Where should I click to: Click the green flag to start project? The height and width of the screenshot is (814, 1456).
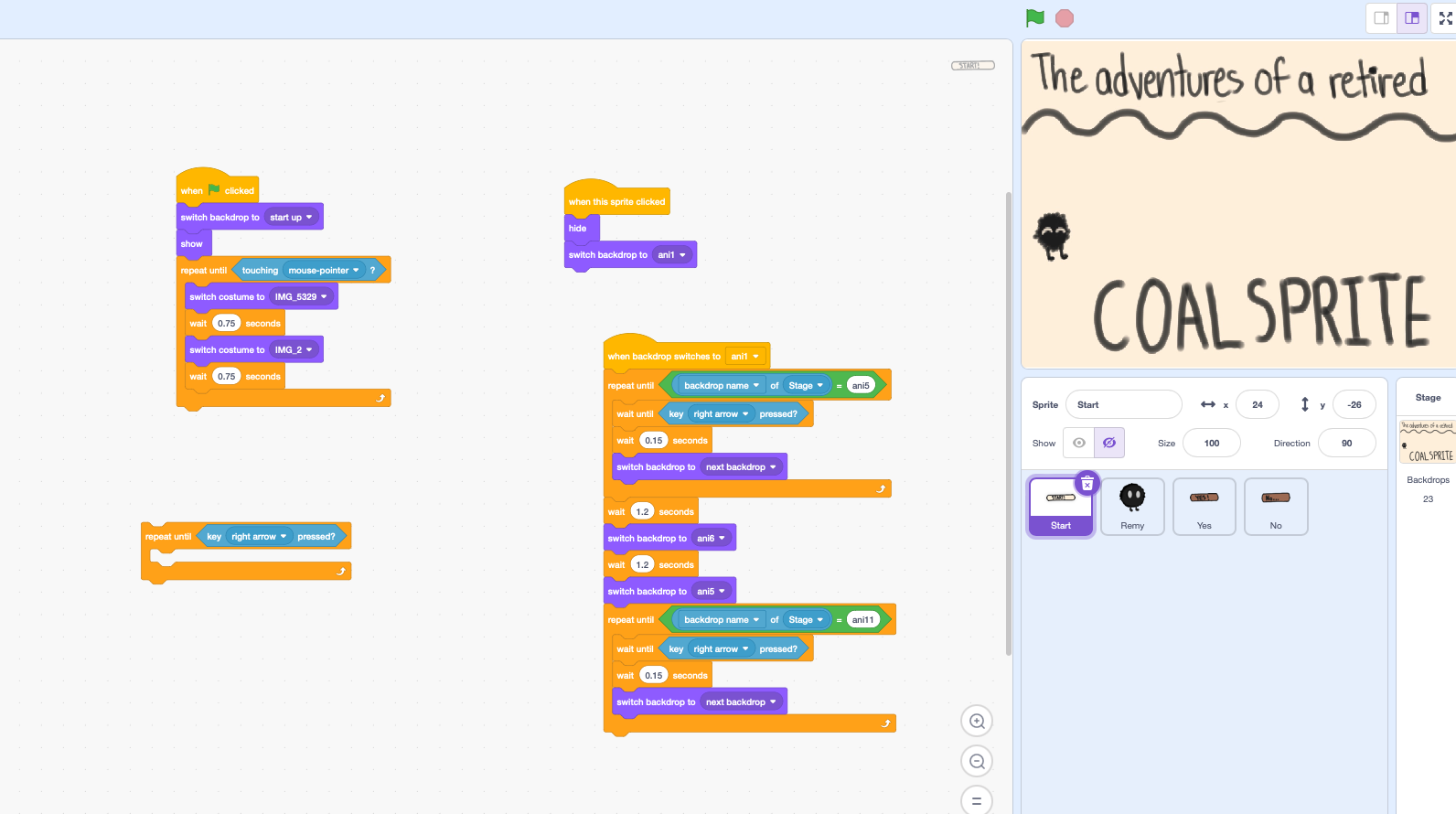point(1035,18)
